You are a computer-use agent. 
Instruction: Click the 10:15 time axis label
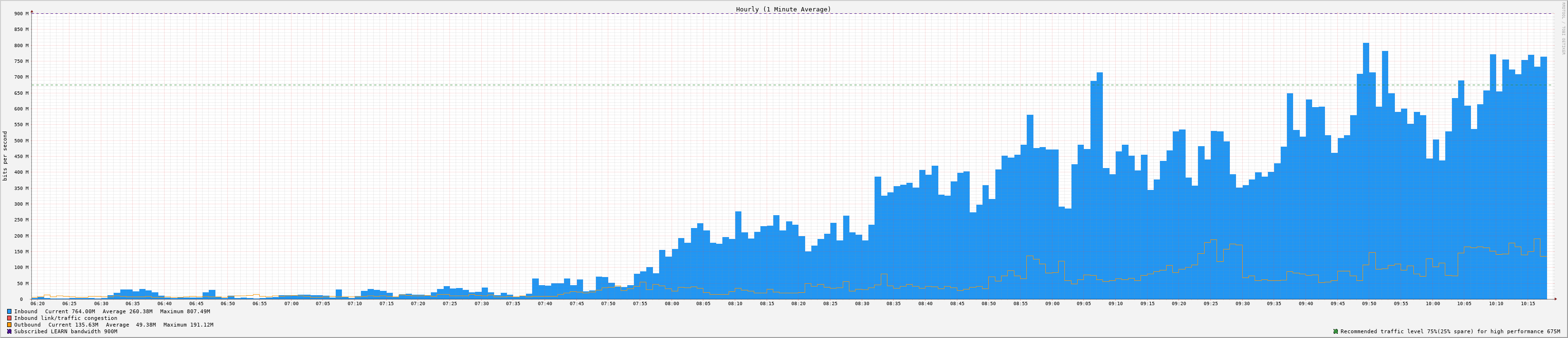tap(1527, 303)
